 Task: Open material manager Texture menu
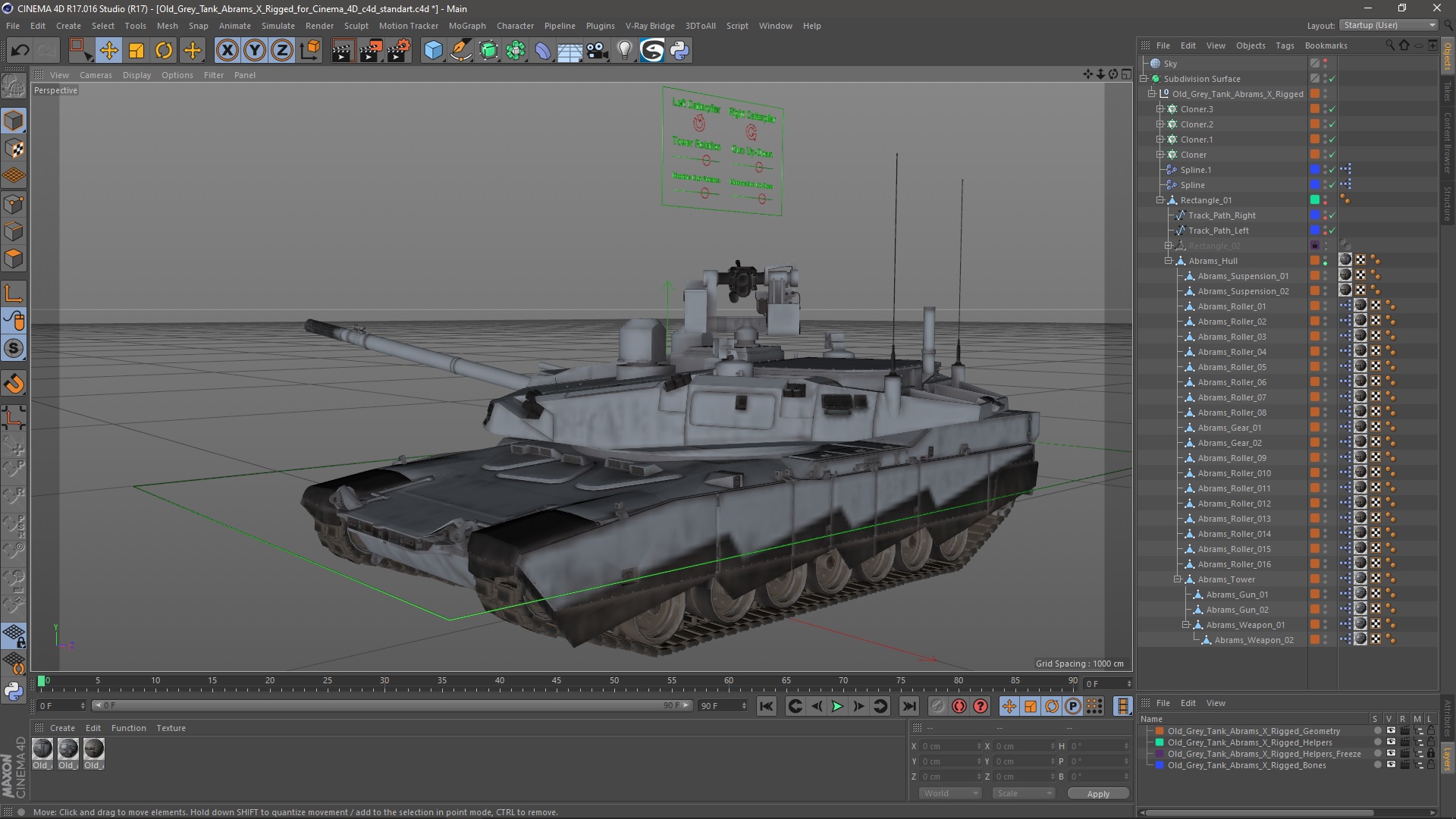coord(171,728)
